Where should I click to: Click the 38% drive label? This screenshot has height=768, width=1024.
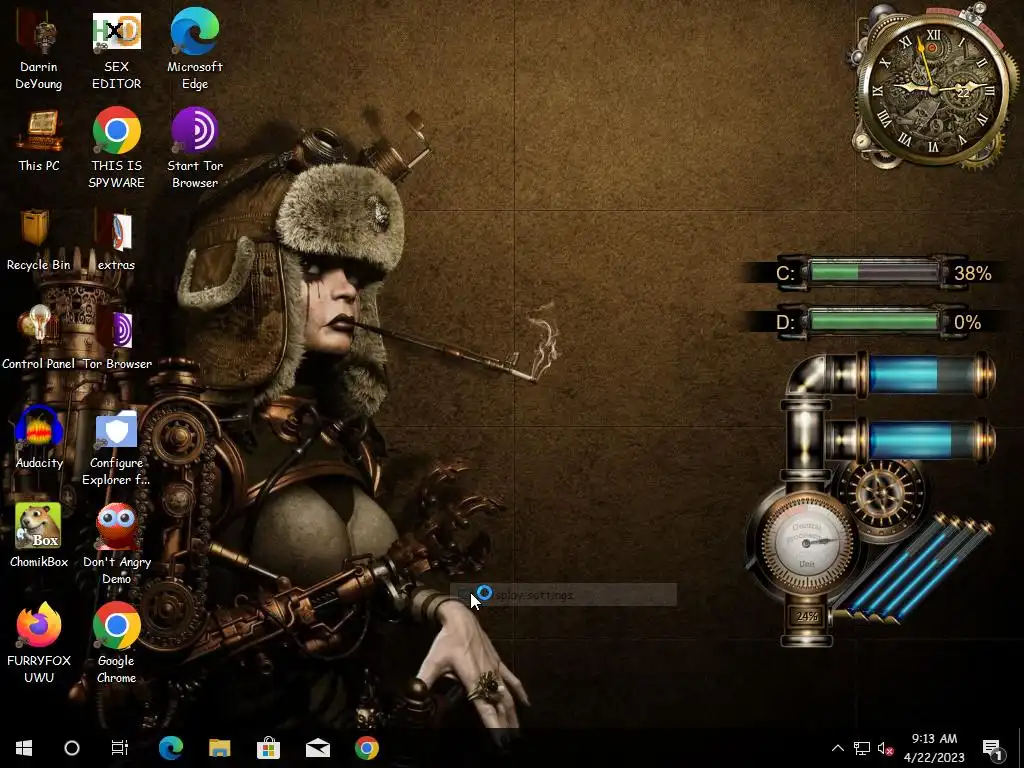coord(972,273)
